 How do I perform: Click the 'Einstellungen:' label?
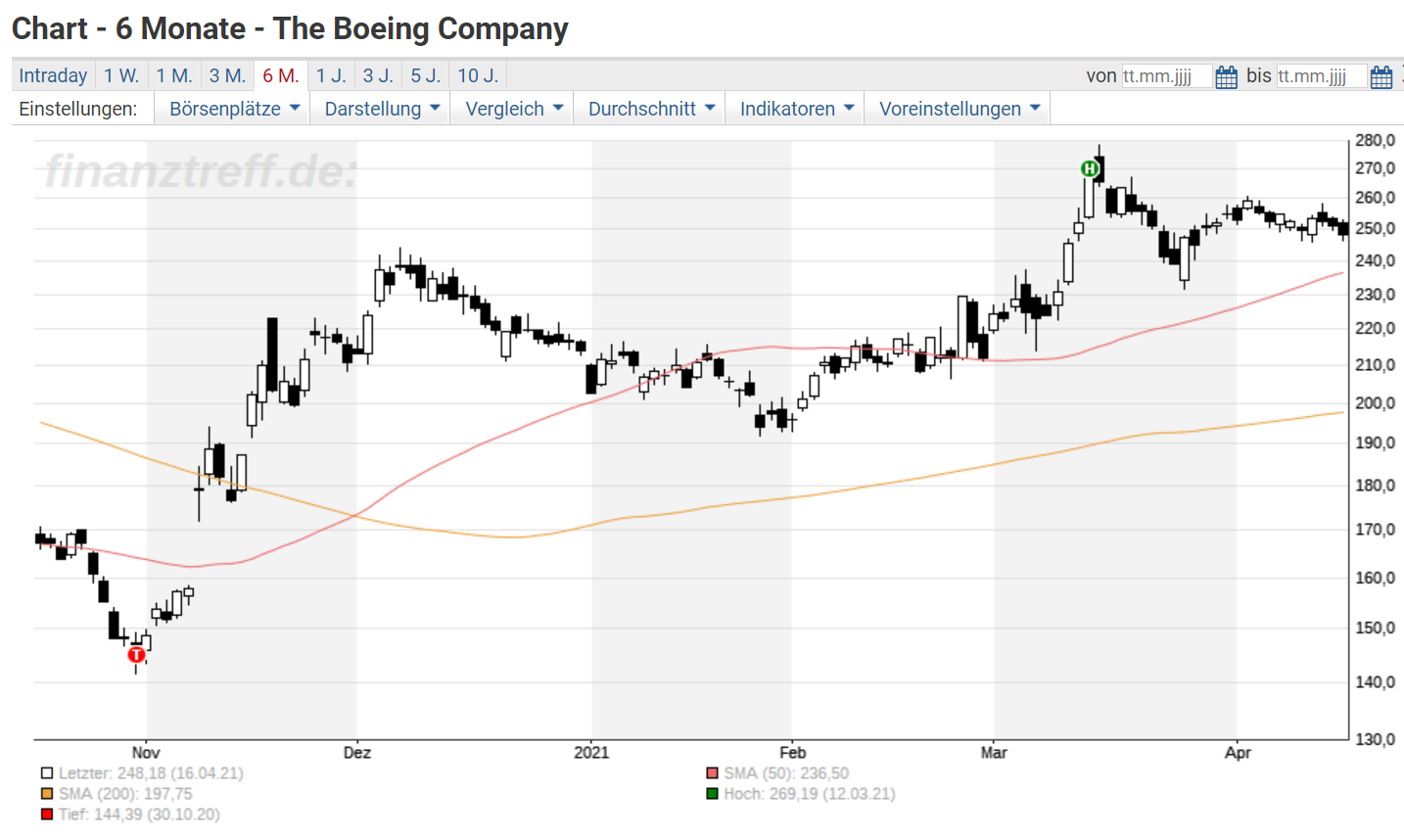click(78, 109)
